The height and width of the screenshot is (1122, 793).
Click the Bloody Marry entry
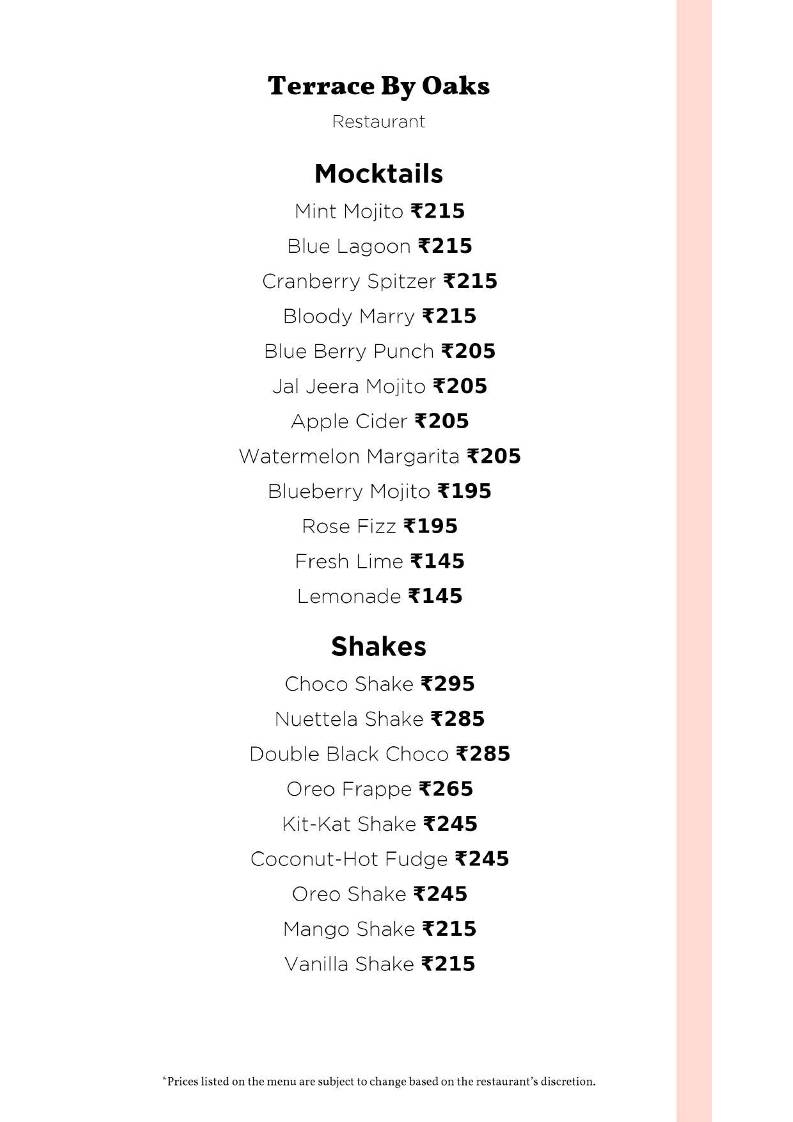tap(379, 317)
